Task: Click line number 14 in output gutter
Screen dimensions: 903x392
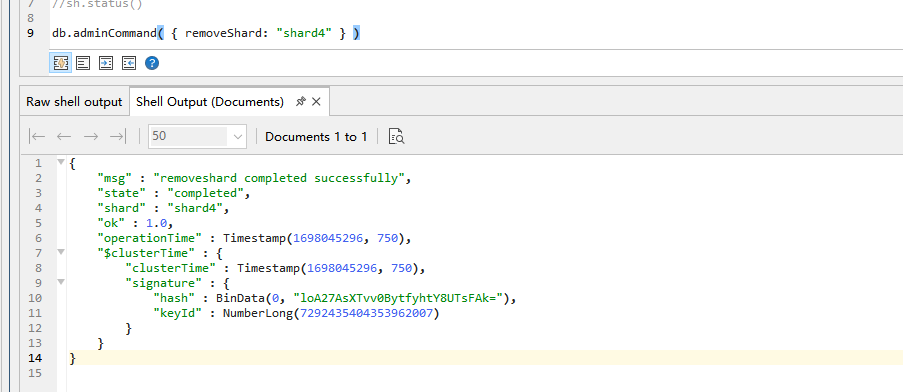Action: coord(35,357)
